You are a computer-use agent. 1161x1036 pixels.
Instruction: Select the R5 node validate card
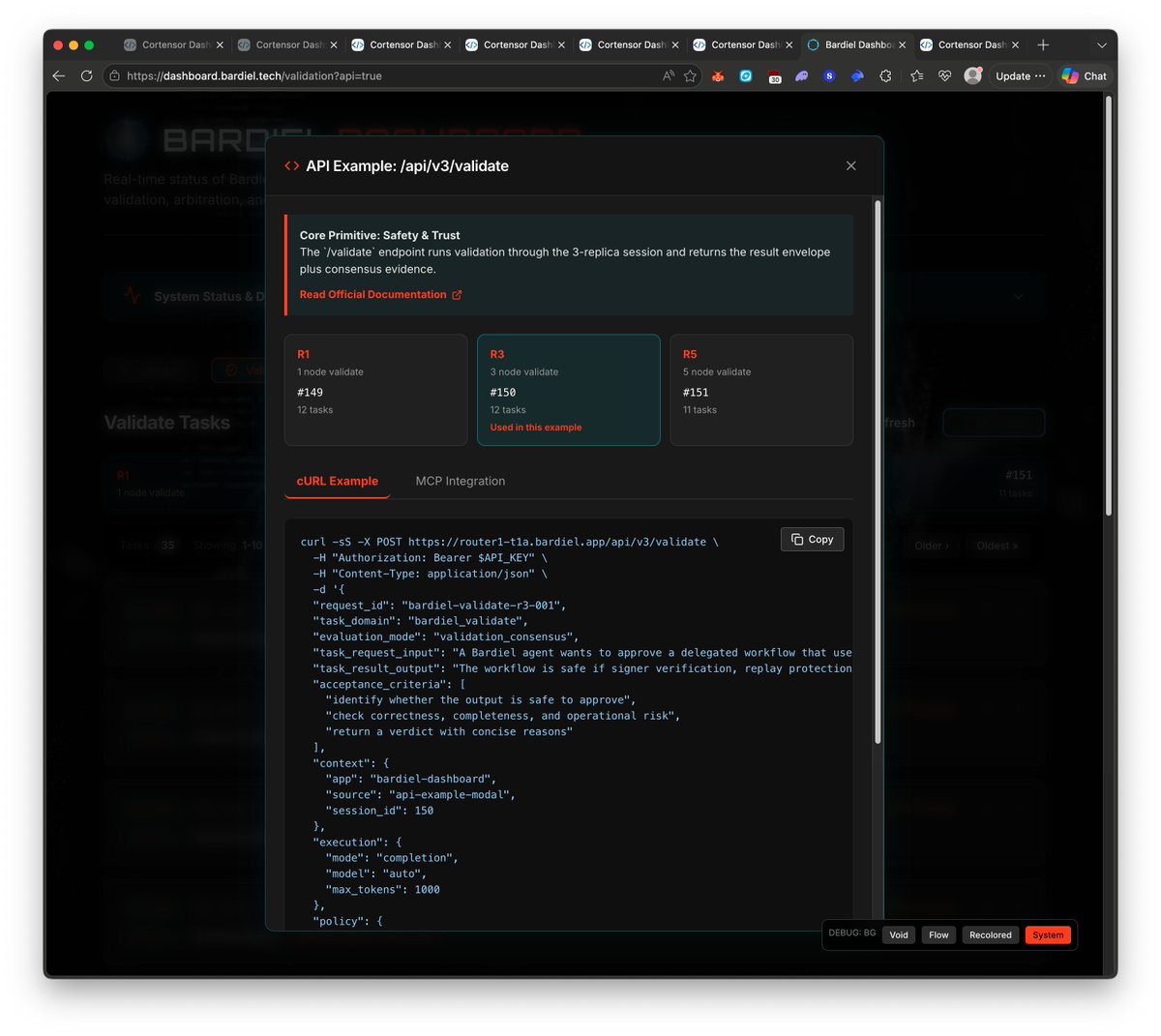coord(760,390)
